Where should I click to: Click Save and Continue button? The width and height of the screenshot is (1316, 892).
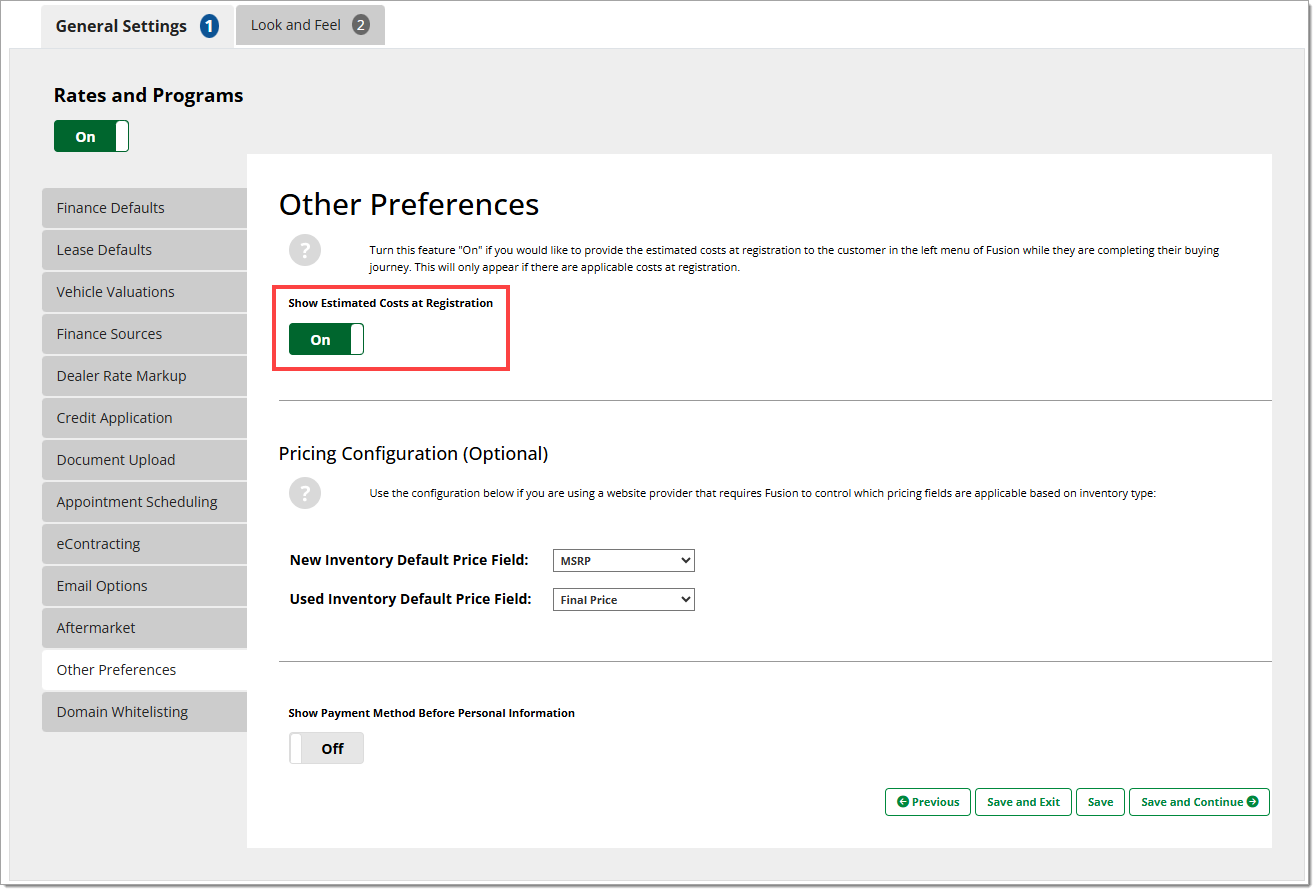coord(1198,802)
